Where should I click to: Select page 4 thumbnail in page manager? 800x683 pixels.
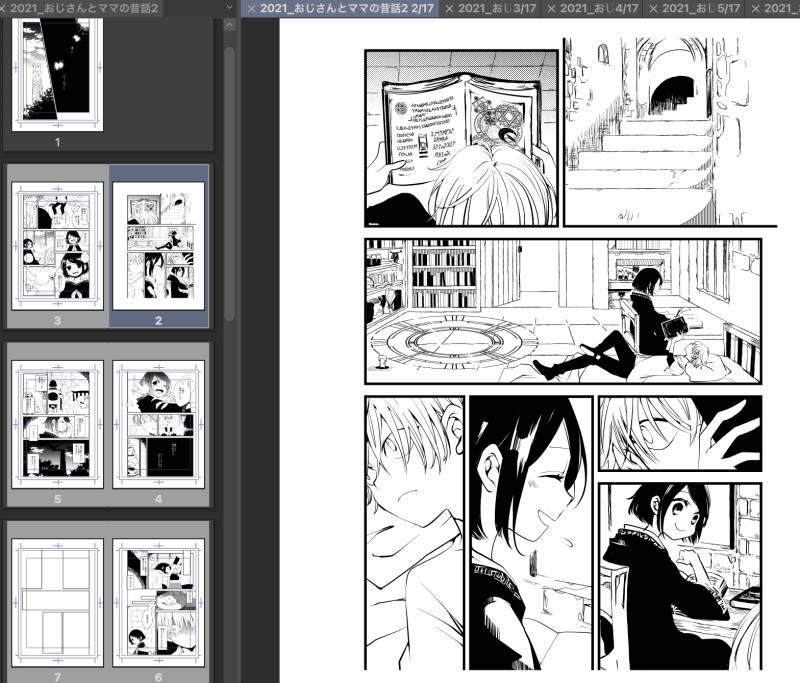pyautogui.click(x=158, y=424)
